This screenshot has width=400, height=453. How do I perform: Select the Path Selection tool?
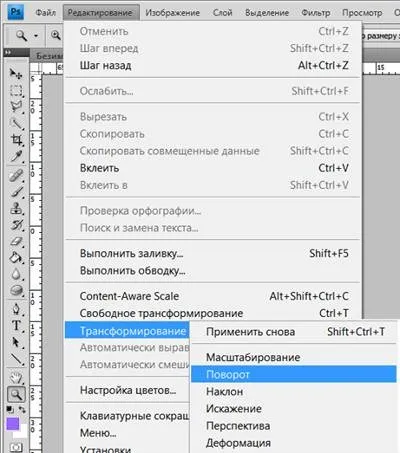coord(16,342)
